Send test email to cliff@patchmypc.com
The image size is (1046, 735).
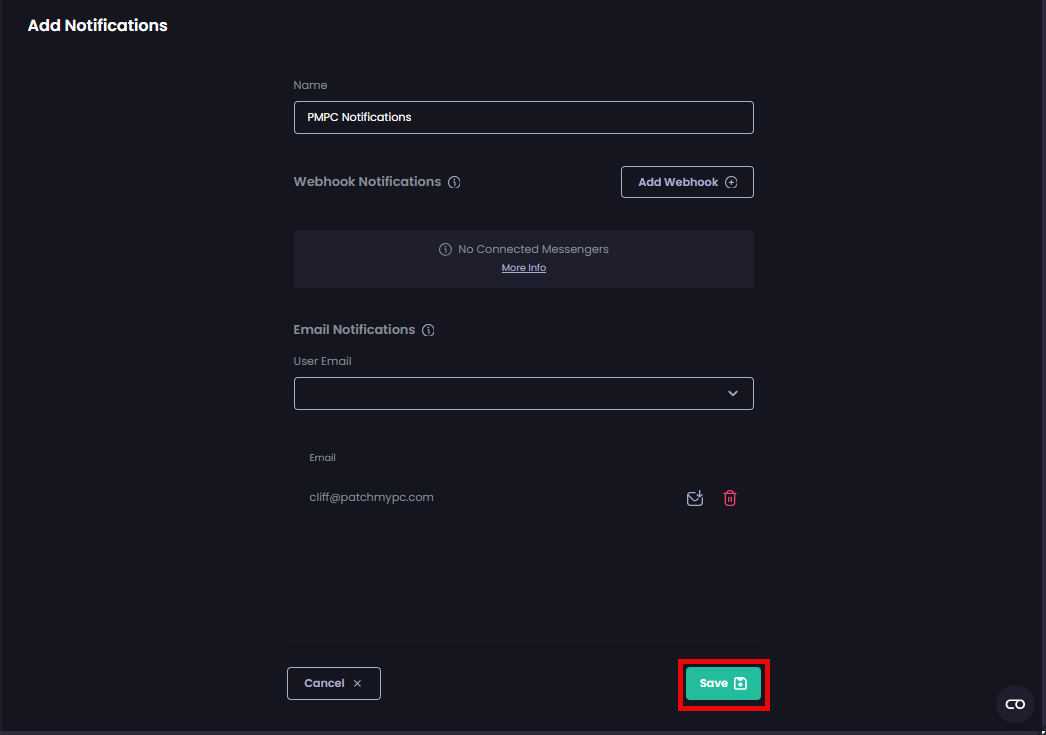(x=695, y=498)
